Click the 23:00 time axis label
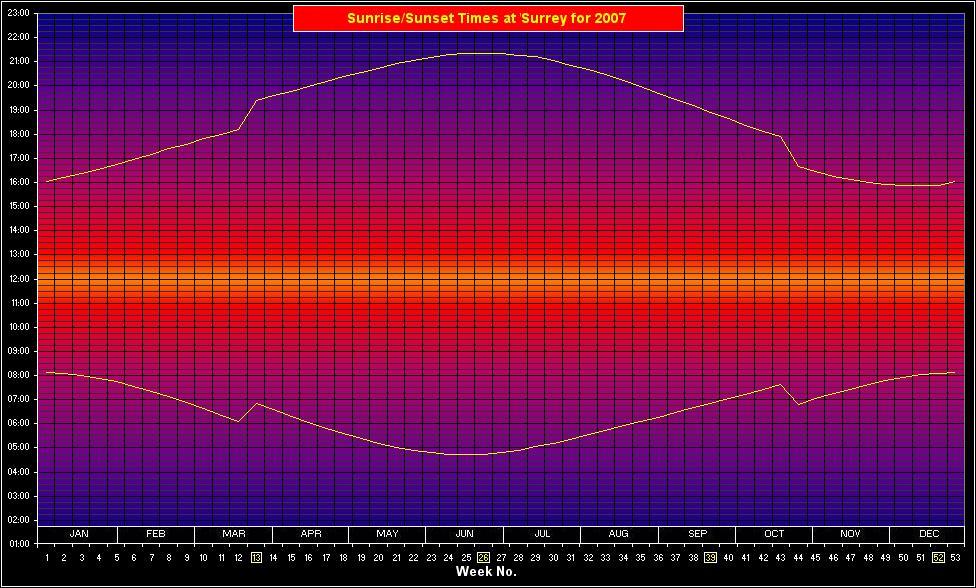976x588 pixels. click(x=19, y=11)
